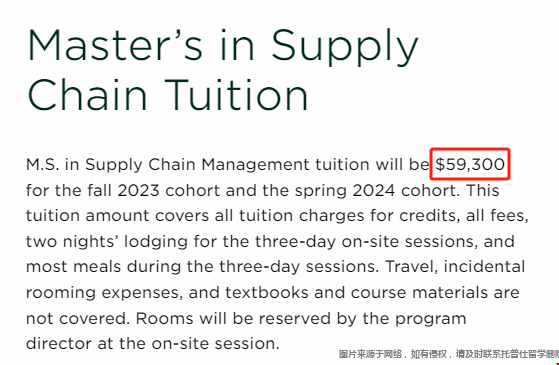
Task: Click the Master's in Supply Chain Tuition heading
Action: 222,71
